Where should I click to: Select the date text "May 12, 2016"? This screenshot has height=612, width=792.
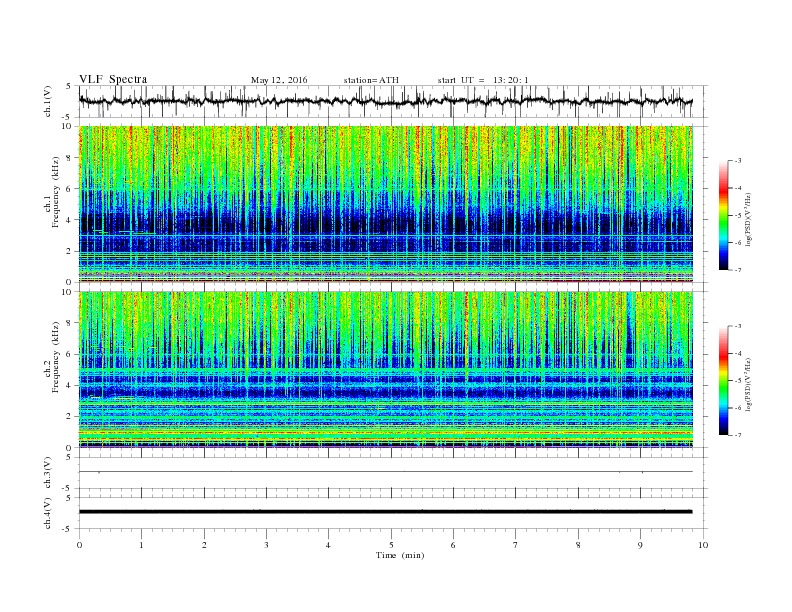tap(279, 80)
